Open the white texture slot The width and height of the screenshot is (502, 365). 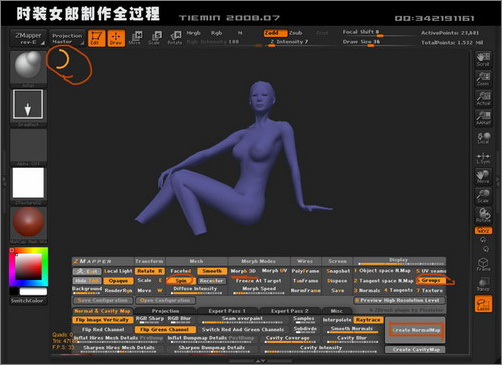click(x=28, y=183)
